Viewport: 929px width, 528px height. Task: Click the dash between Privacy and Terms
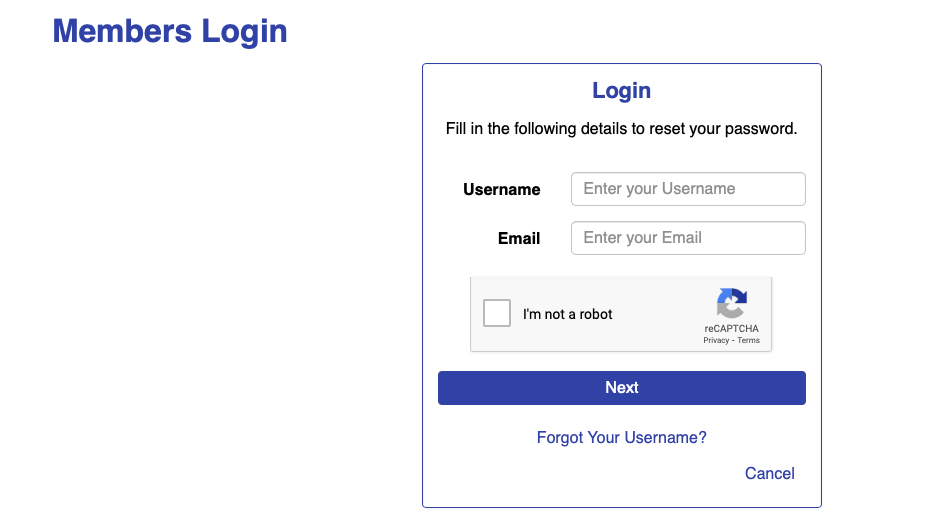tap(733, 341)
